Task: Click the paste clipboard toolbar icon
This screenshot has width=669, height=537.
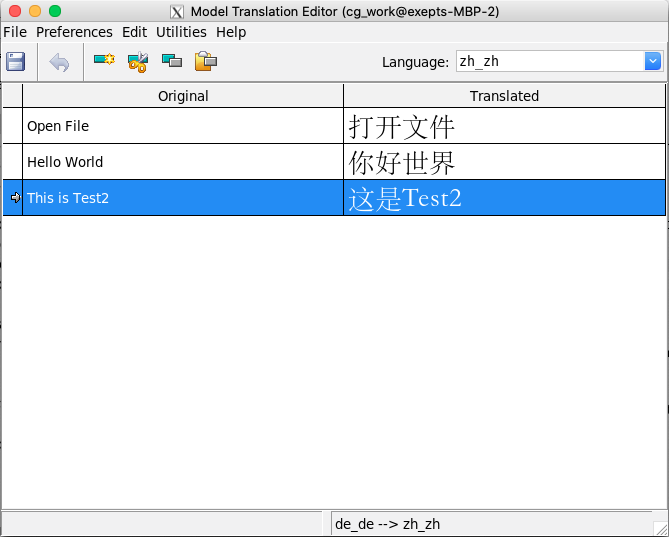Action: (206, 62)
